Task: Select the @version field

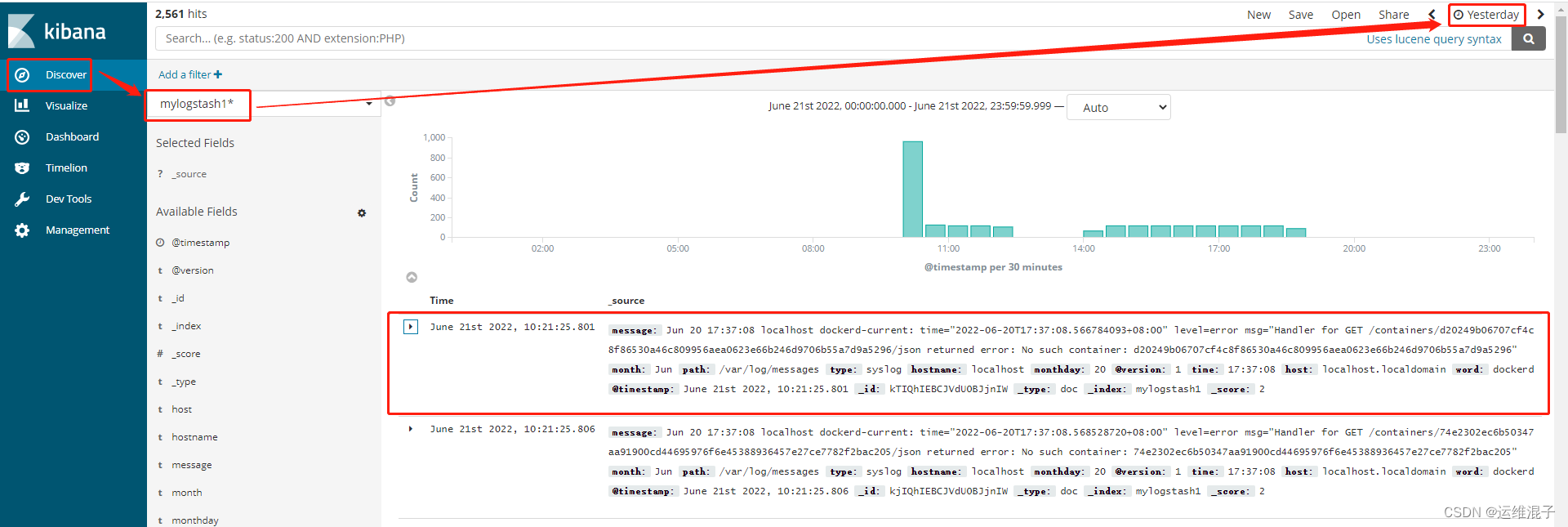Action: pos(193,270)
